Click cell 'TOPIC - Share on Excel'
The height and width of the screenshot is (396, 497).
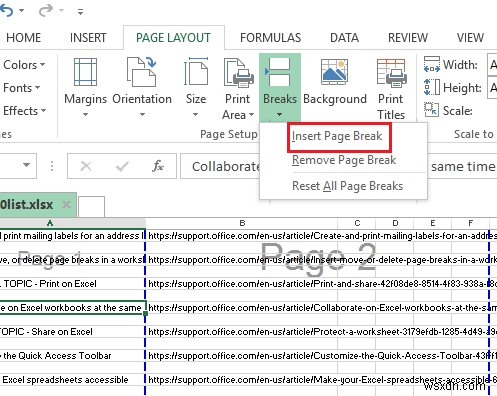(x=73, y=332)
